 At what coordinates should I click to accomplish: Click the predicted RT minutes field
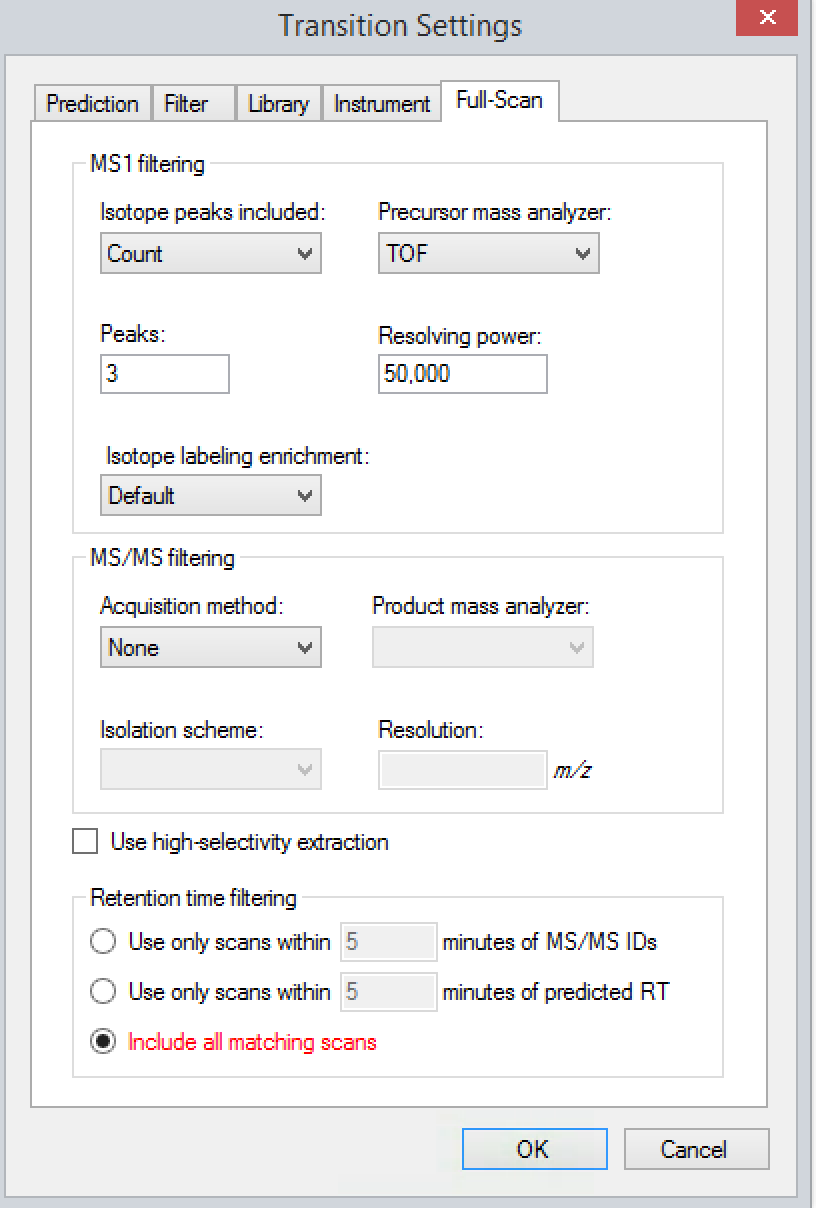pyautogui.click(x=389, y=992)
